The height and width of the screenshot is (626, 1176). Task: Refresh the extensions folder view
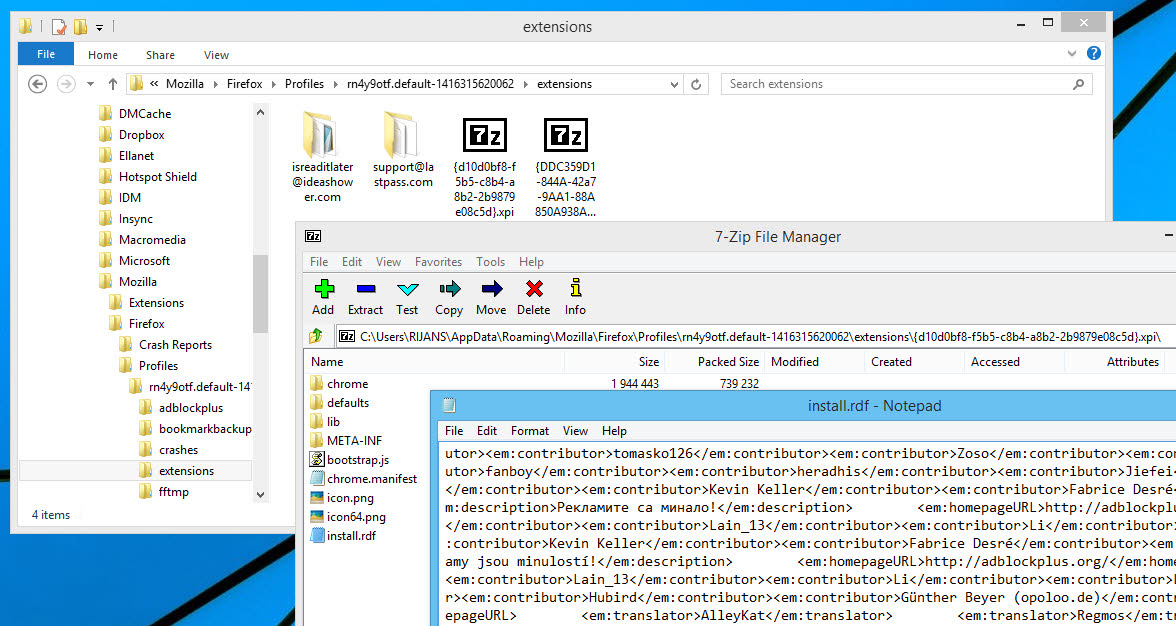pyautogui.click(x=698, y=84)
